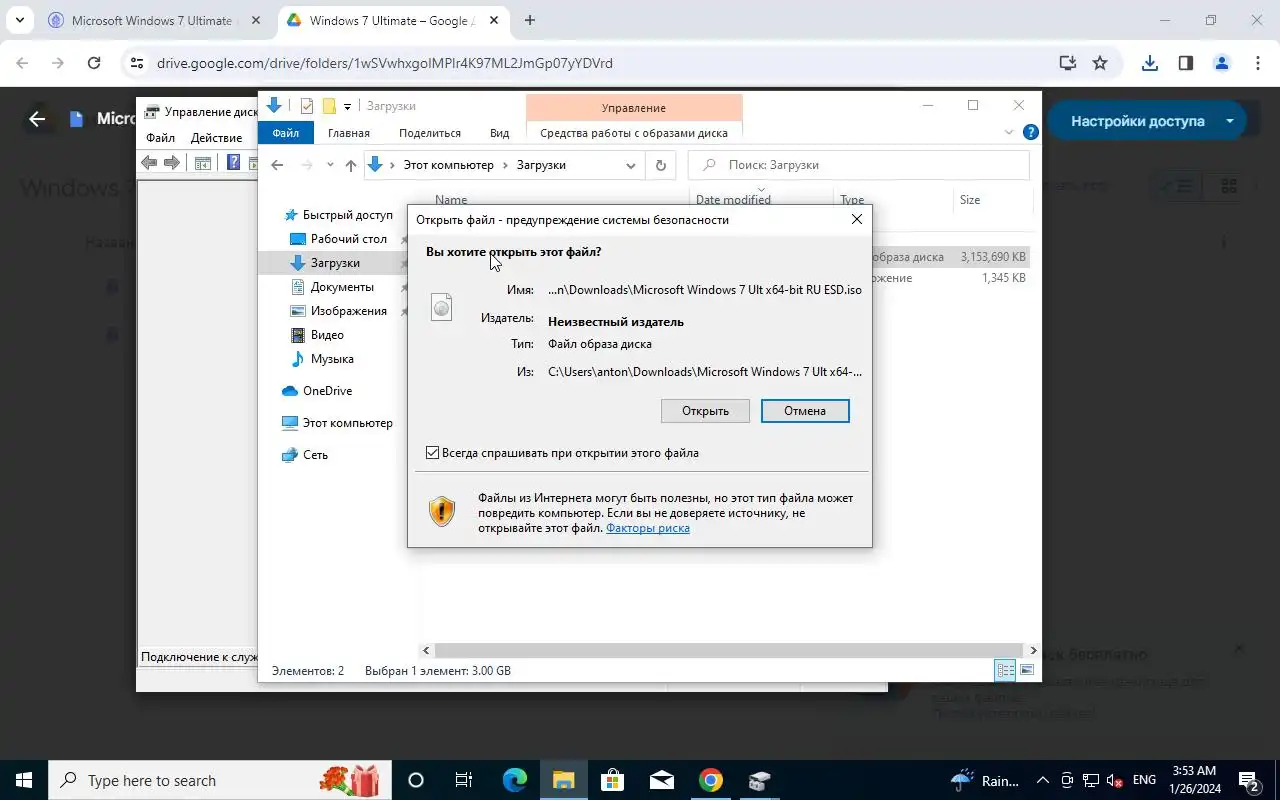Open dropdown arrow next to Настройки доступа
The height and width of the screenshot is (800, 1280).
pyautogui.click(x=1230, y=121)
